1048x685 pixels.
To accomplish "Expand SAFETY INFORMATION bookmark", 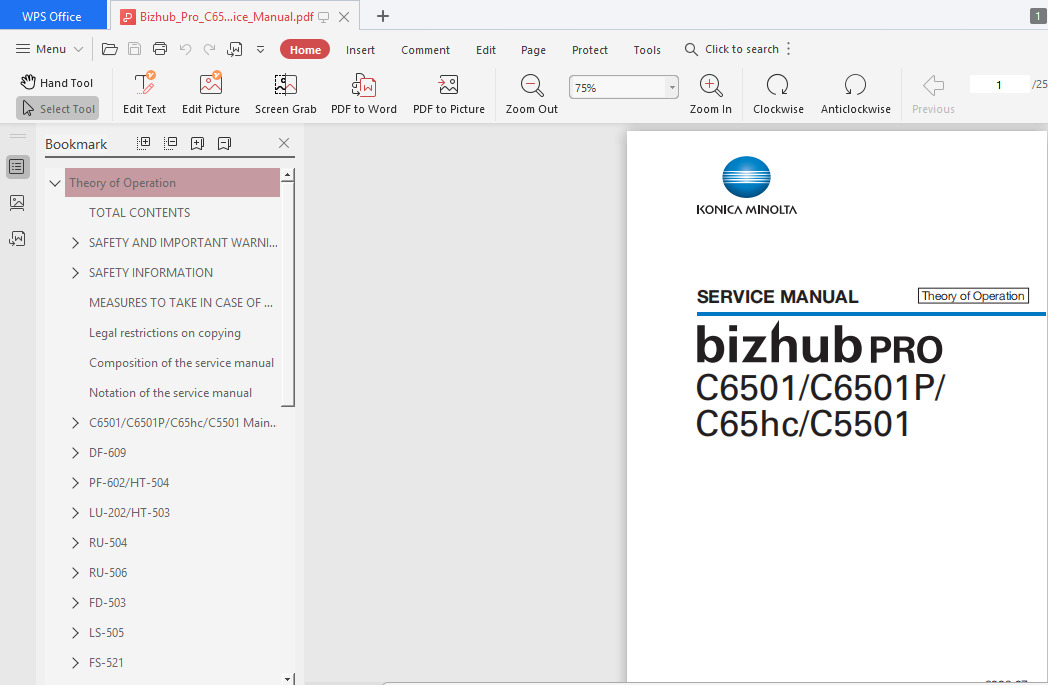I will (75, 273).
